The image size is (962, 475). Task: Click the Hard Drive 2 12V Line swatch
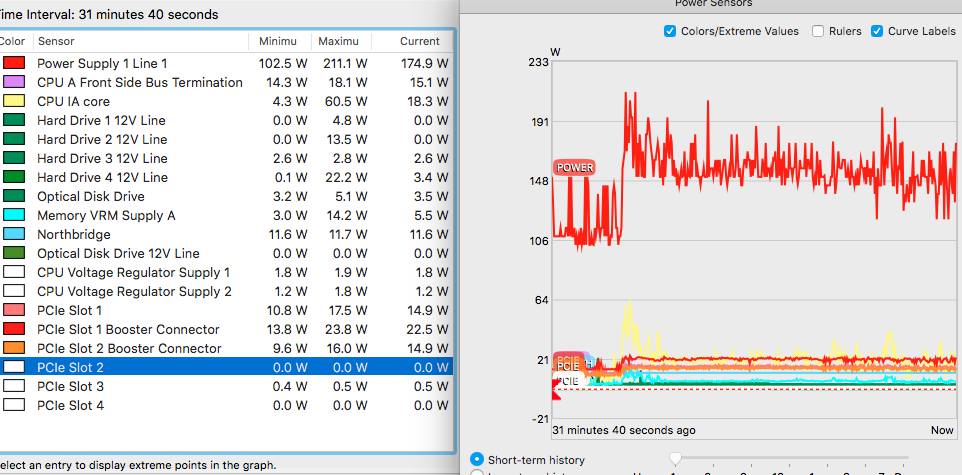pyautogui.click(x=13, y=139)
